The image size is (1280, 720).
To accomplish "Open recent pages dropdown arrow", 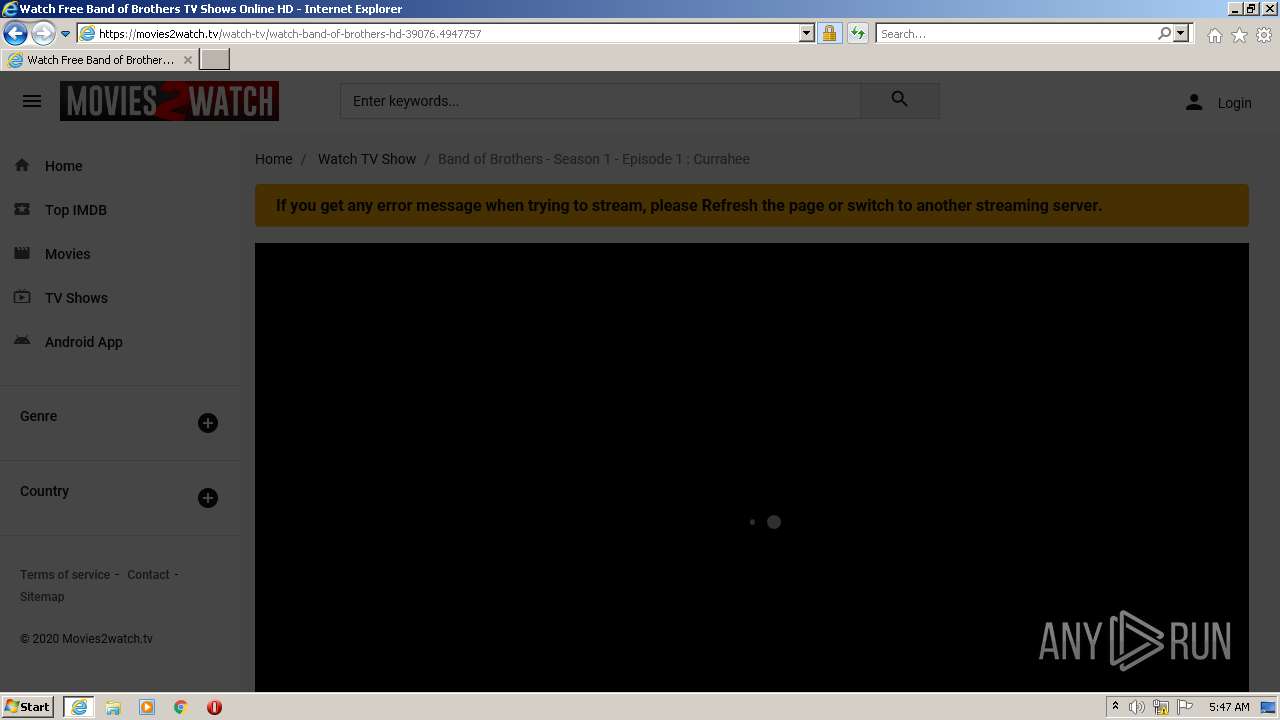I will tap(65, 33).
